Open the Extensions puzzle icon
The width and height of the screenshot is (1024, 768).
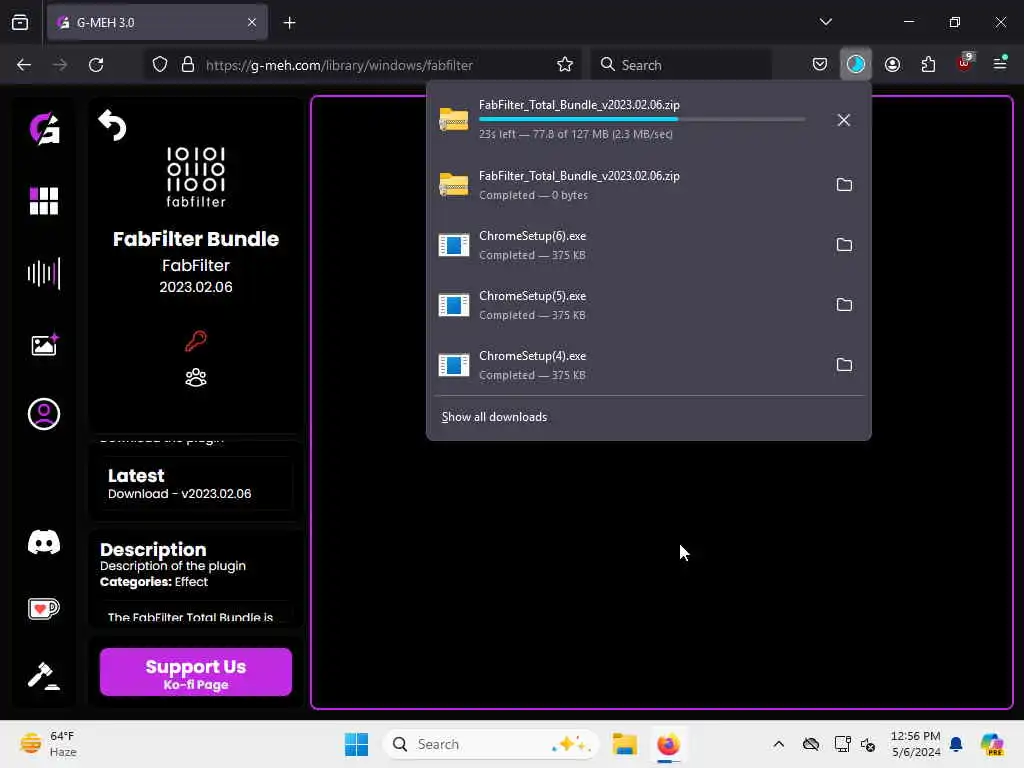coord(928,64)
